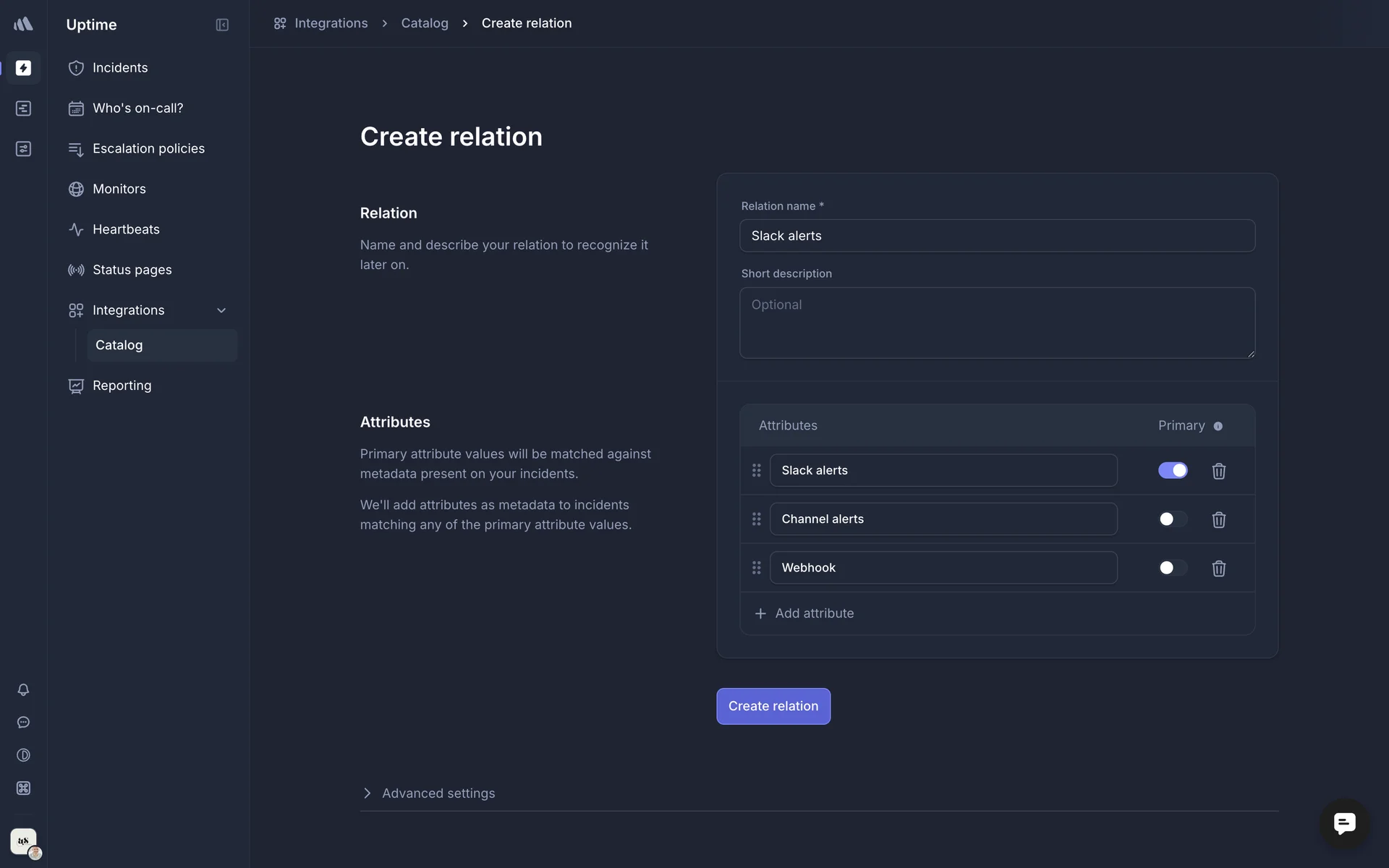Screen dimensions: 1389x868
Task: Go to Incidents page
Action: point(120,68)
